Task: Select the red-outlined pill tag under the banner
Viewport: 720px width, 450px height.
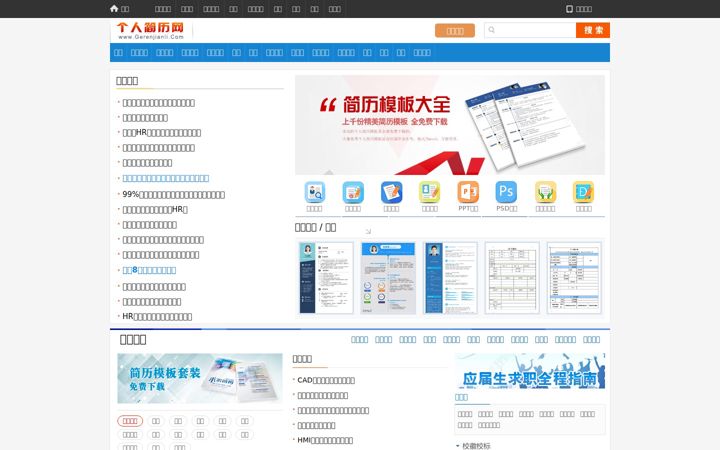Action: tap(130, 421)
